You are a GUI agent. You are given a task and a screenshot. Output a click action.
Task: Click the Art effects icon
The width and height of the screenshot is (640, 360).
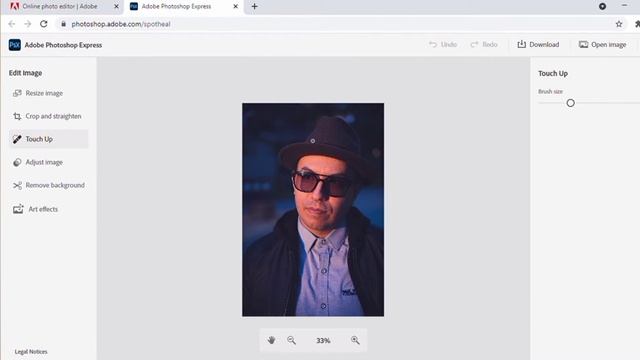tap(18, 209)
